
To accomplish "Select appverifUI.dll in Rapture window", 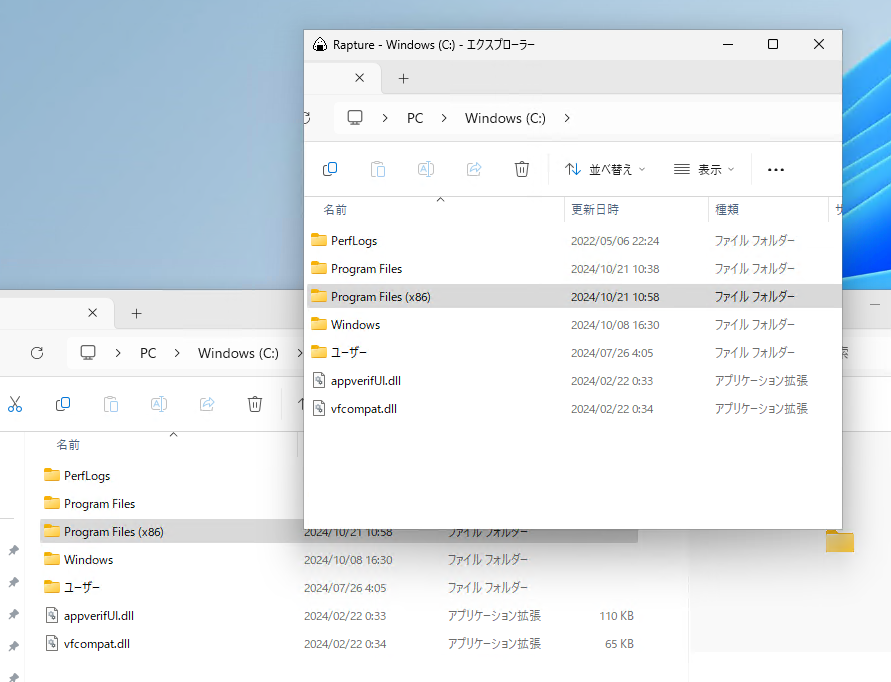I will click(x=574, y=380).
